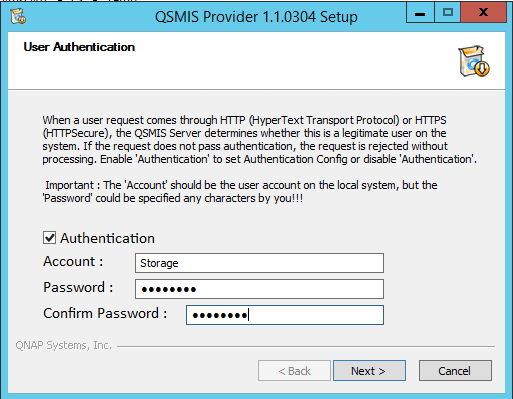Click the disabled < Back button
Screen dimensions: 513x399
click(294, 370)
